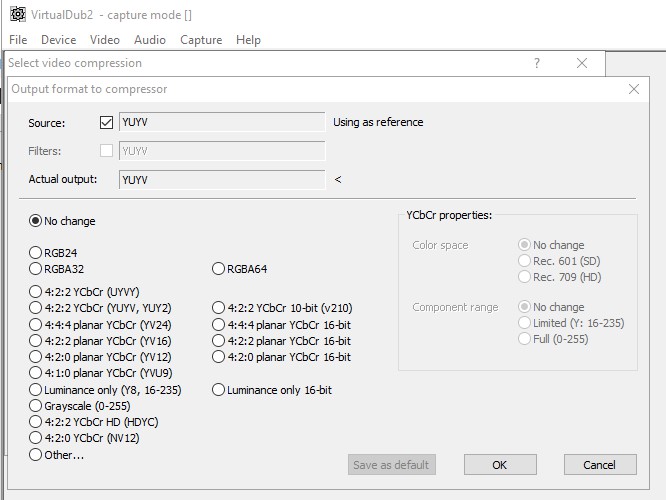Uncheck the Source YUYV checkbox
This screenshot has width=666, height=500.
coord(107,123)
